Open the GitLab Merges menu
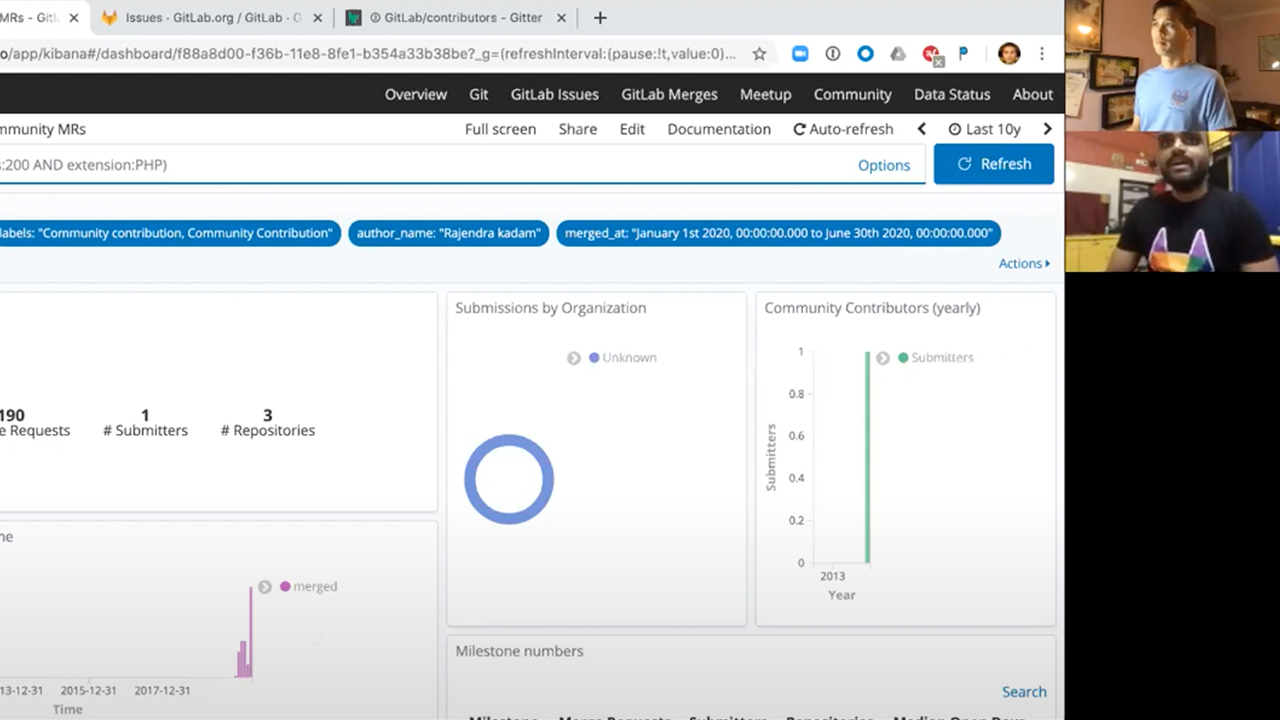This screenshot has width=1280, height=720. click(669, 94)
